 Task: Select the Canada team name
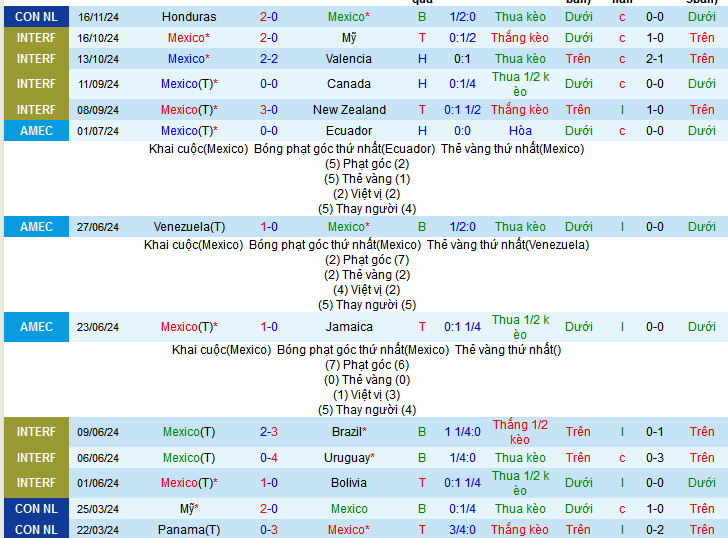coord(348,84)
